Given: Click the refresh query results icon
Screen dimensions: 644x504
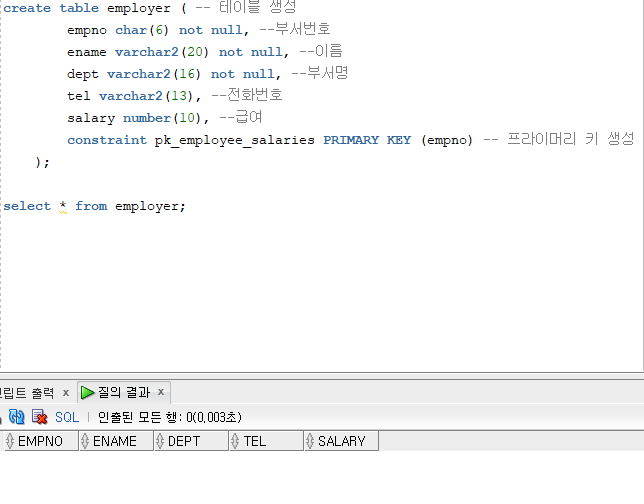Looking at the screenshot, I should tap(16, 417).
